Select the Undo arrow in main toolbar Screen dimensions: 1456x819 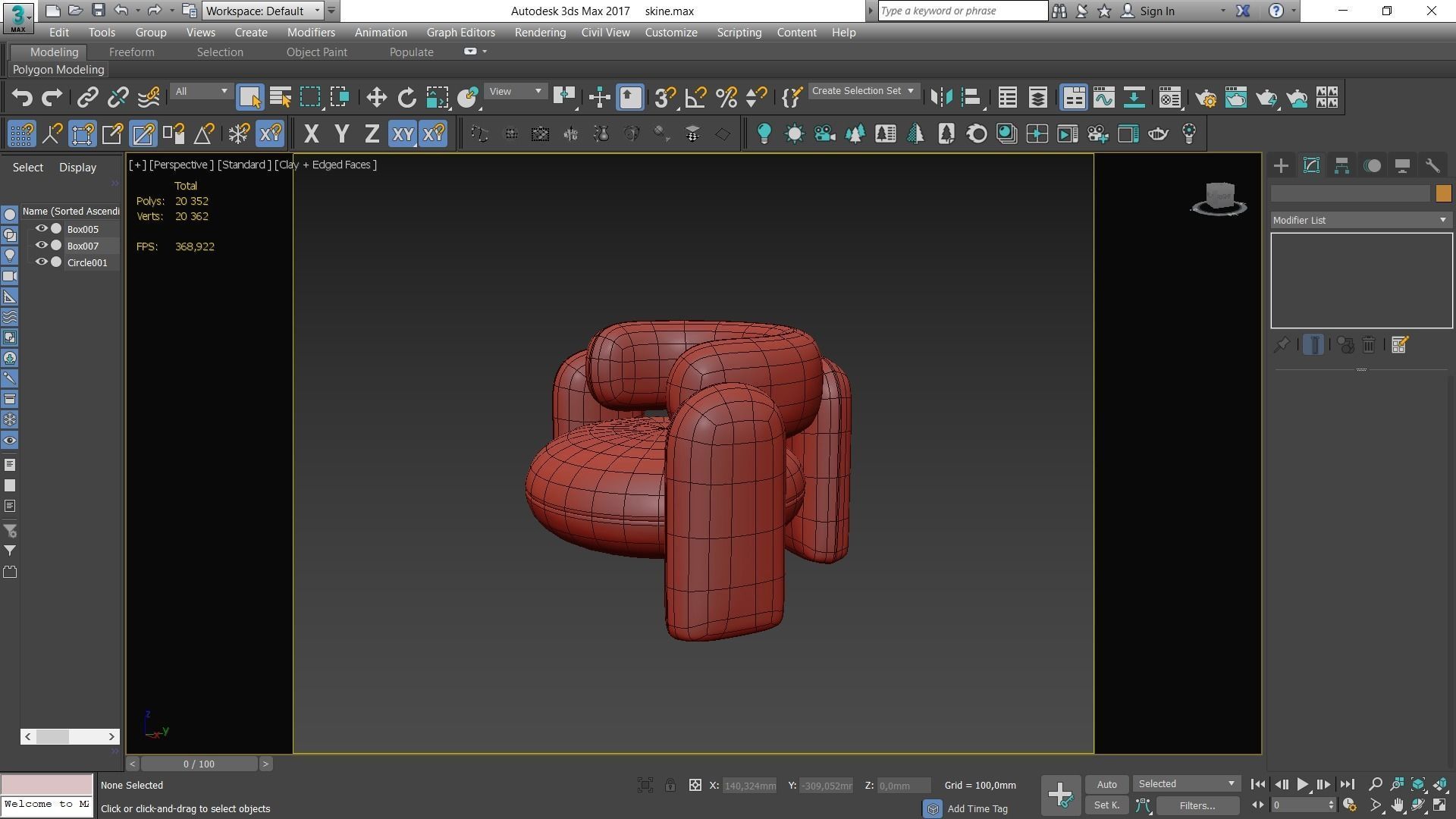click(22, 98)
